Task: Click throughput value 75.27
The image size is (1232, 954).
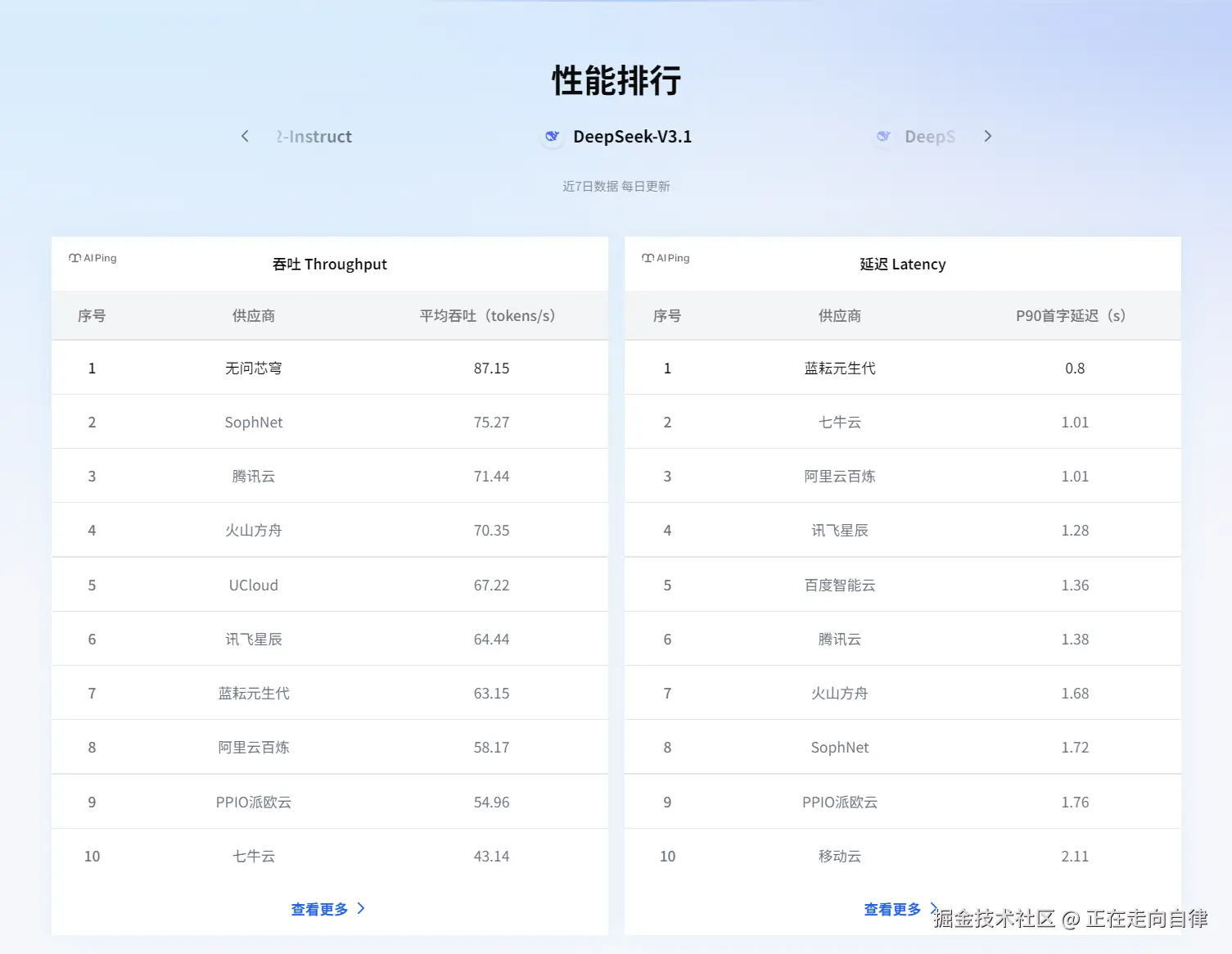Action: [491, 423]
